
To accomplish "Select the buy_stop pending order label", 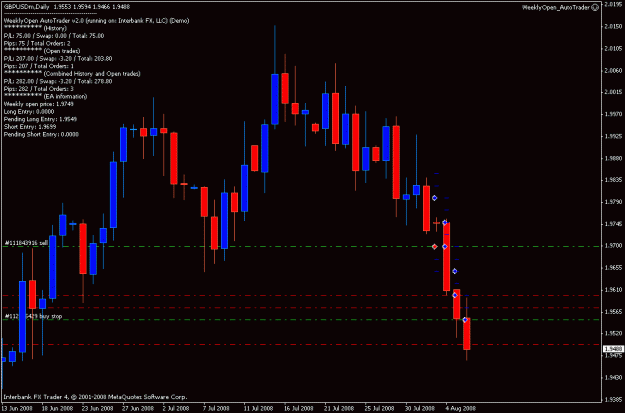I will click(33, 316).
